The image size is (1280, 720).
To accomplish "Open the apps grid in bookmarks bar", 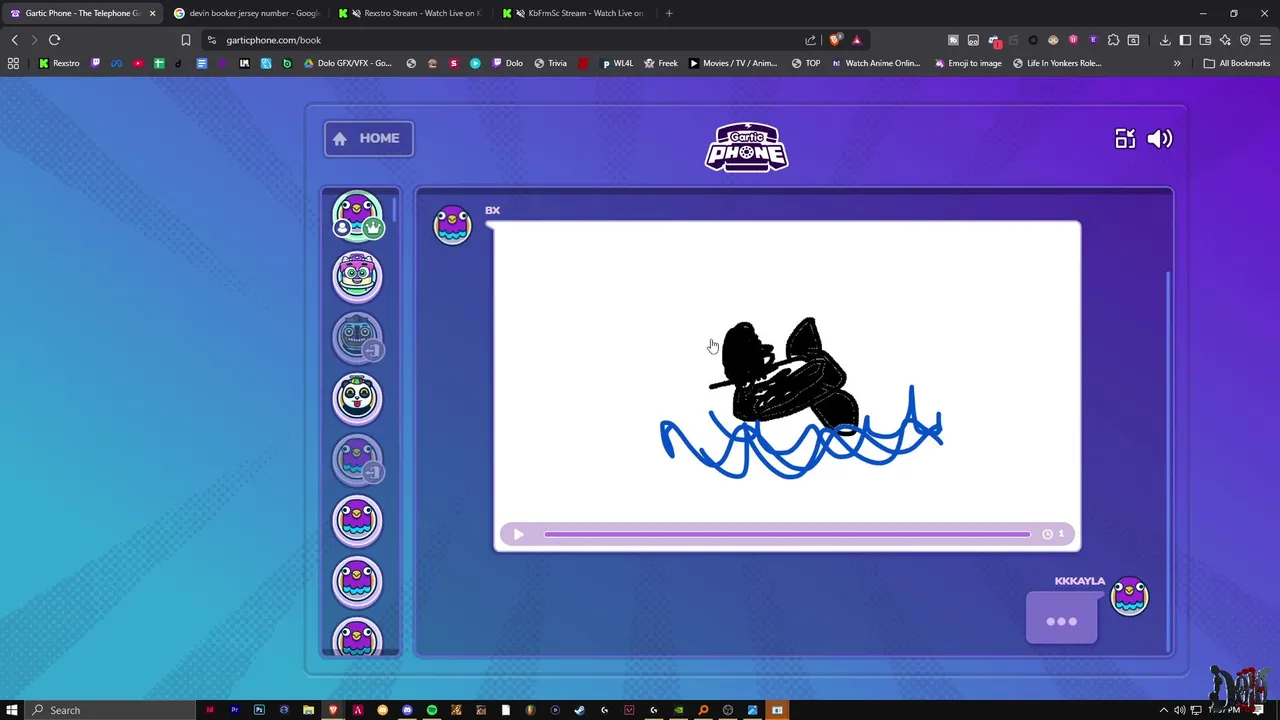I will click(13, 63).
